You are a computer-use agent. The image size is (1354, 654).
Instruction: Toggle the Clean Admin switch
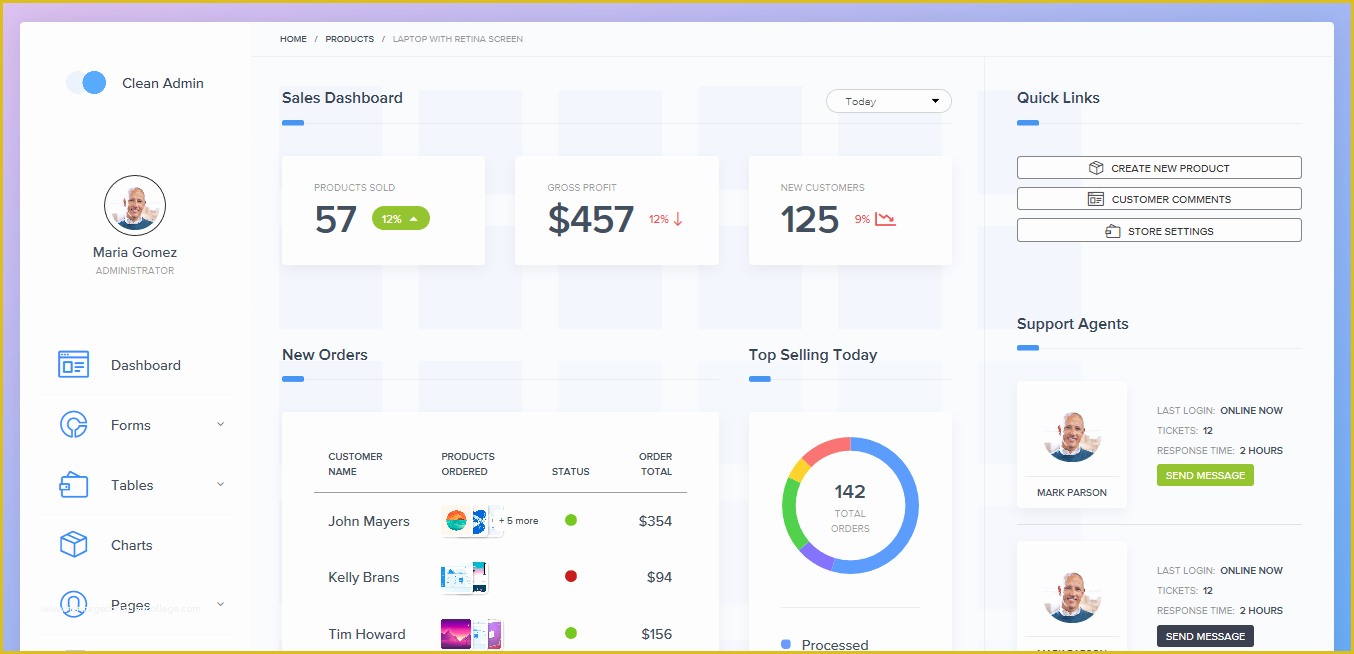pos(86,83)
